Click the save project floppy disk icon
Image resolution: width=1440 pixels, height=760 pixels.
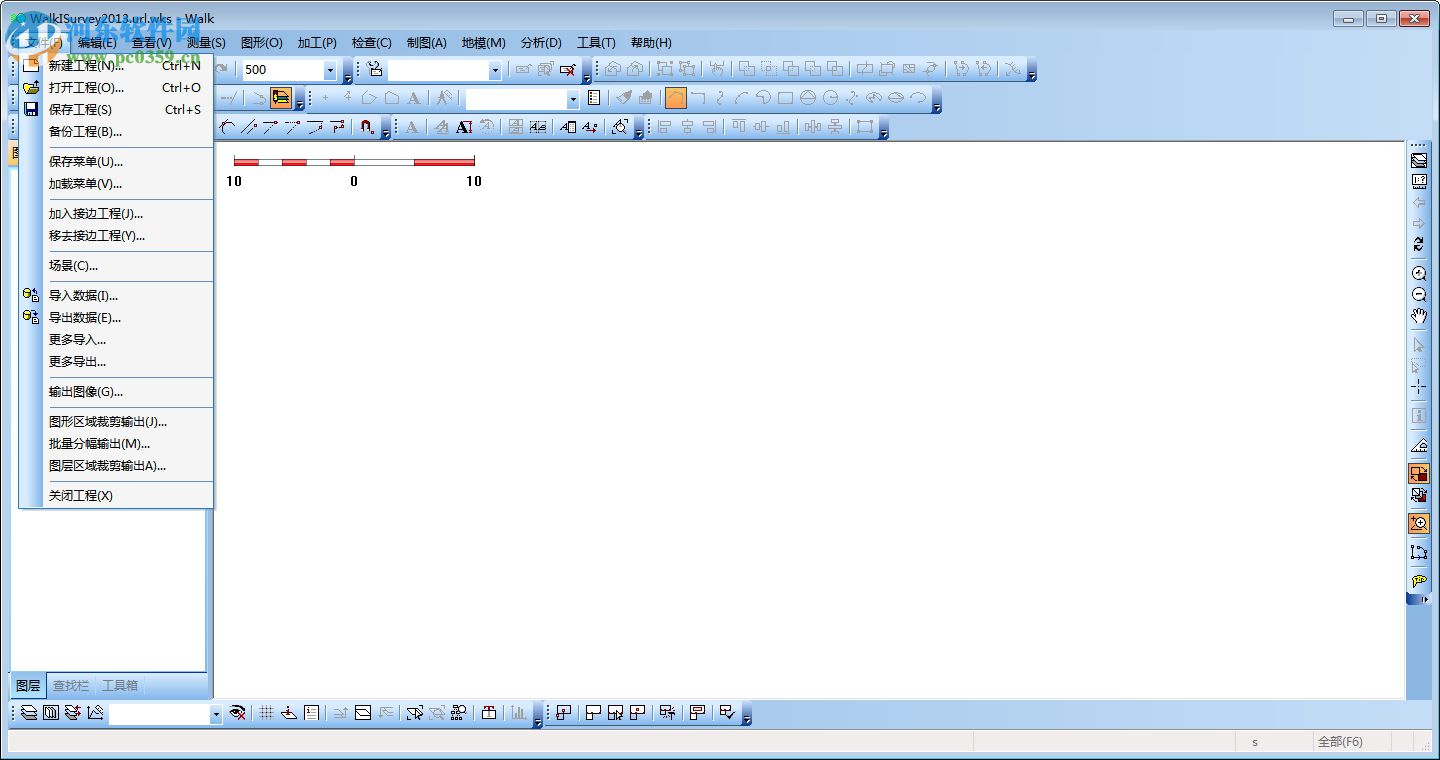(31, 110)
